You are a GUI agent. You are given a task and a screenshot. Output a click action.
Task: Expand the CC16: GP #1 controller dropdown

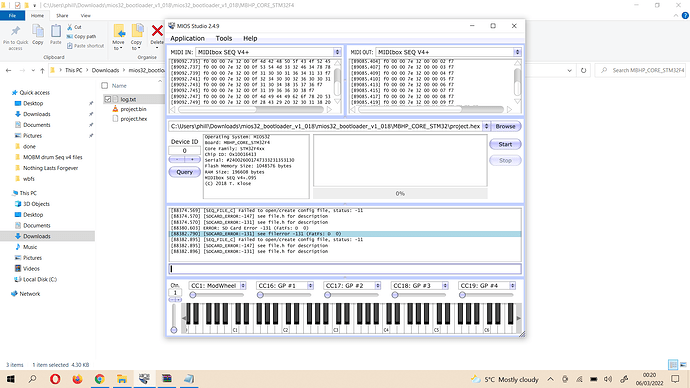(310, 286)
